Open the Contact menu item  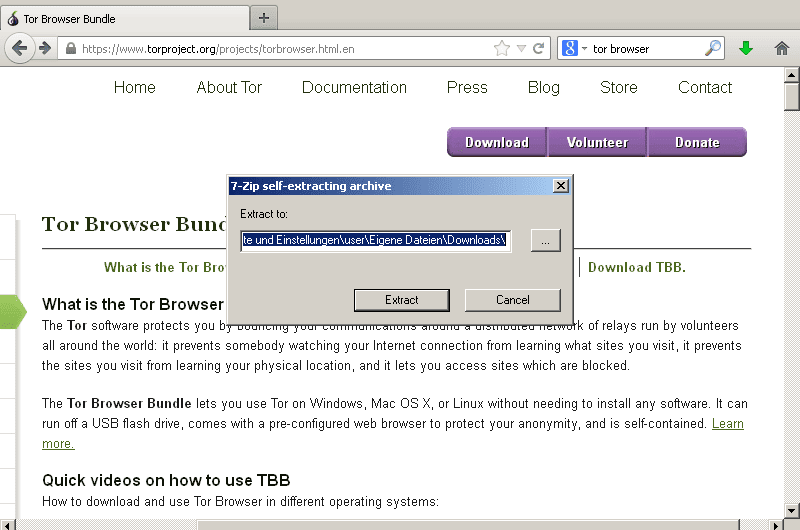pyautogui.click(x=705, y=87)
